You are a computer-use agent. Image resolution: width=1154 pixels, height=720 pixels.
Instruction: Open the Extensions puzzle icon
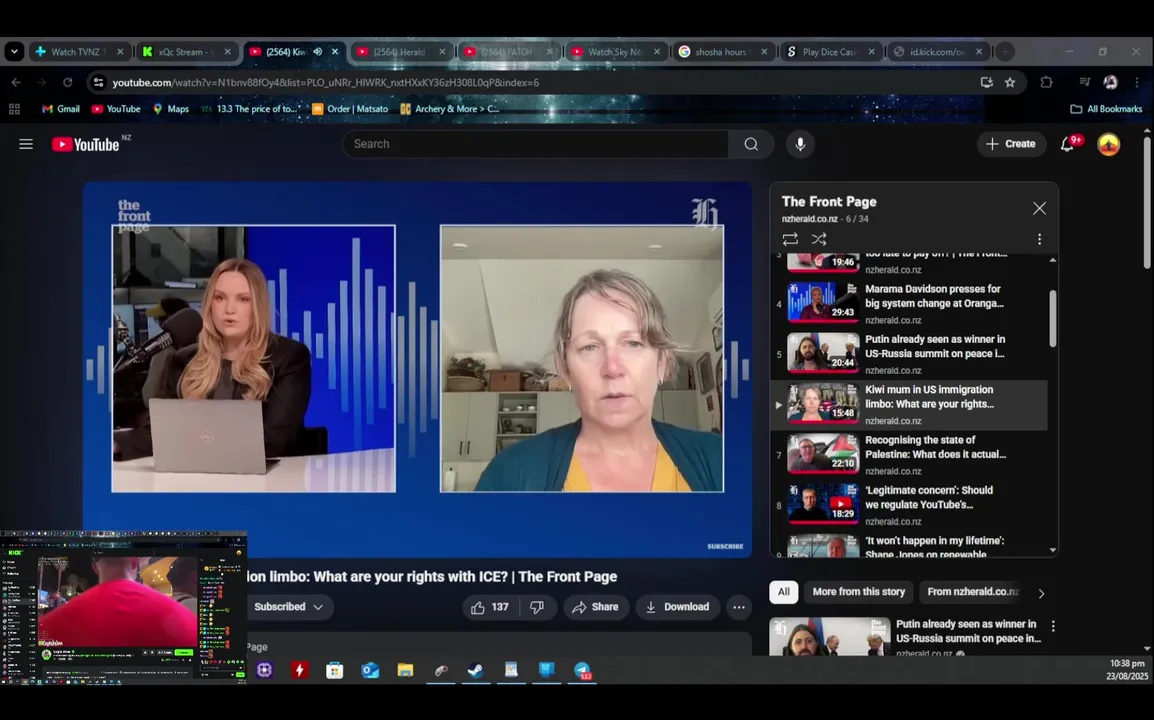1046,82
